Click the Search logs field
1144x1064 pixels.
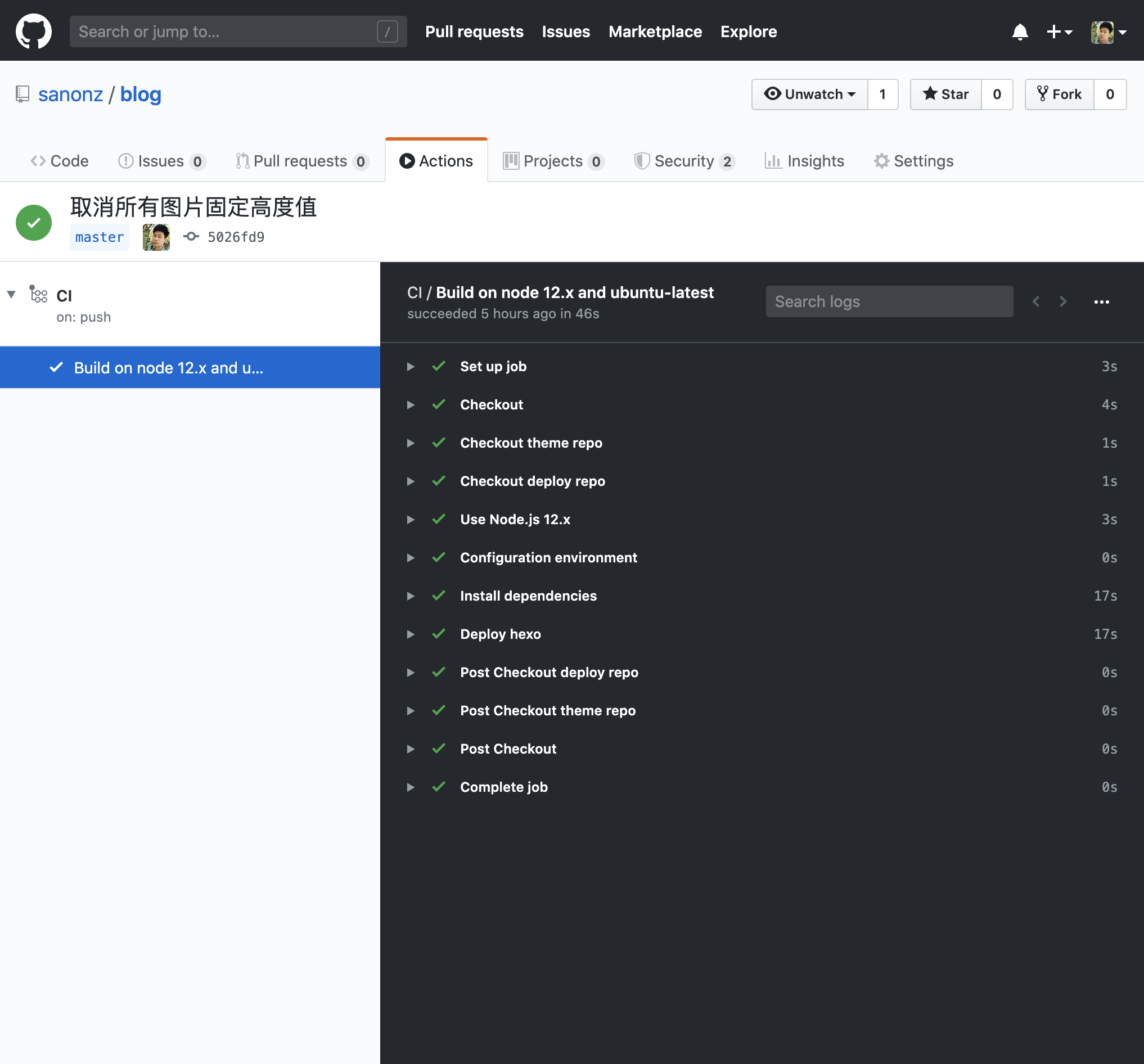[889, 301]
